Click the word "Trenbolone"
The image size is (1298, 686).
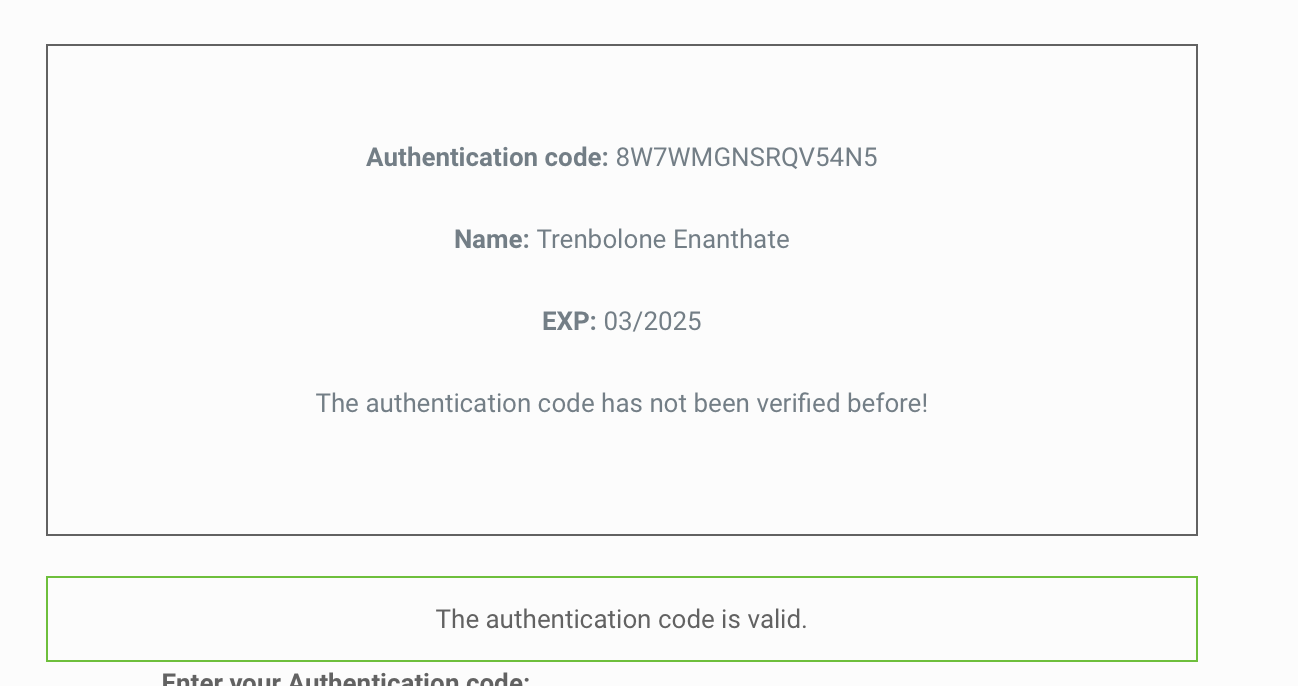tap(601, 240)
